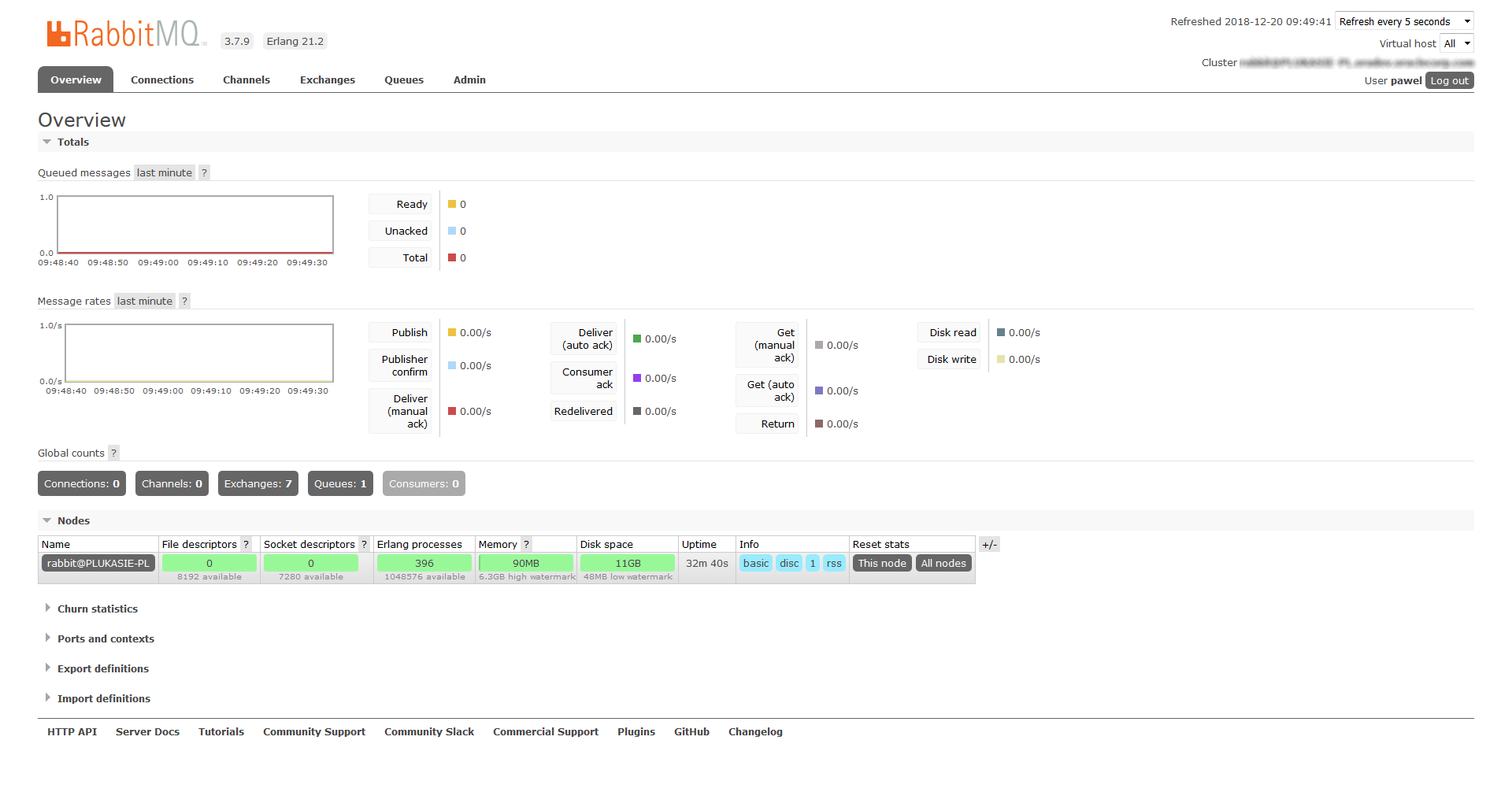Viewport: 1512px width, 792px height.
Task: Switch to the Channels tab
Action: (x=246, y=80)
